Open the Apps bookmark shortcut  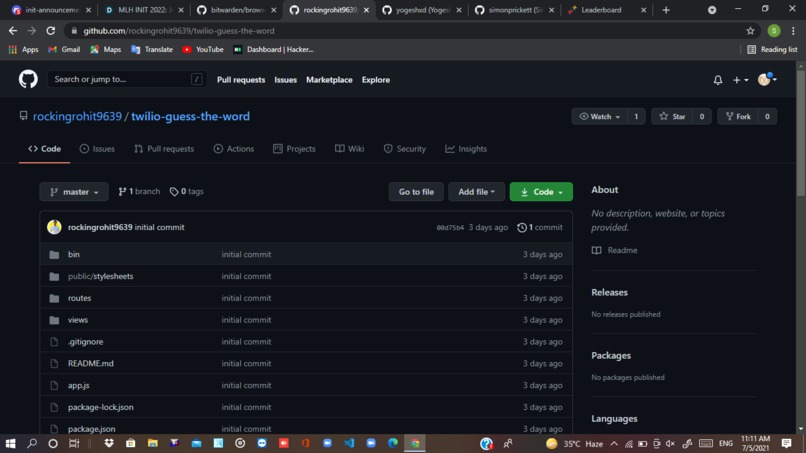(24, 49)
